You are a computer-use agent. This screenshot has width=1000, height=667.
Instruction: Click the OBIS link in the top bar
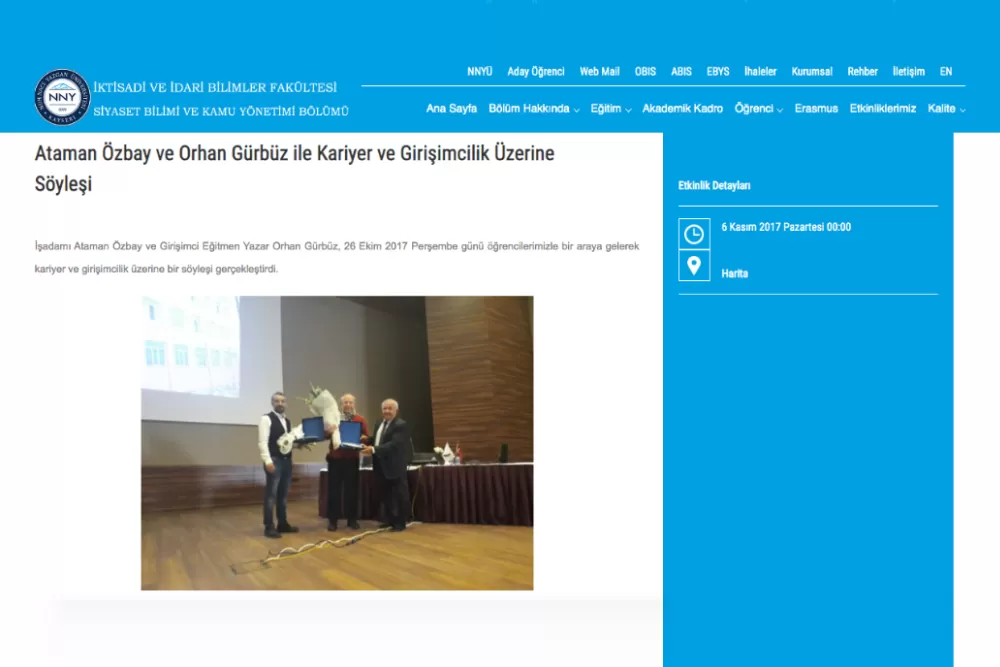tap(645, 71)
